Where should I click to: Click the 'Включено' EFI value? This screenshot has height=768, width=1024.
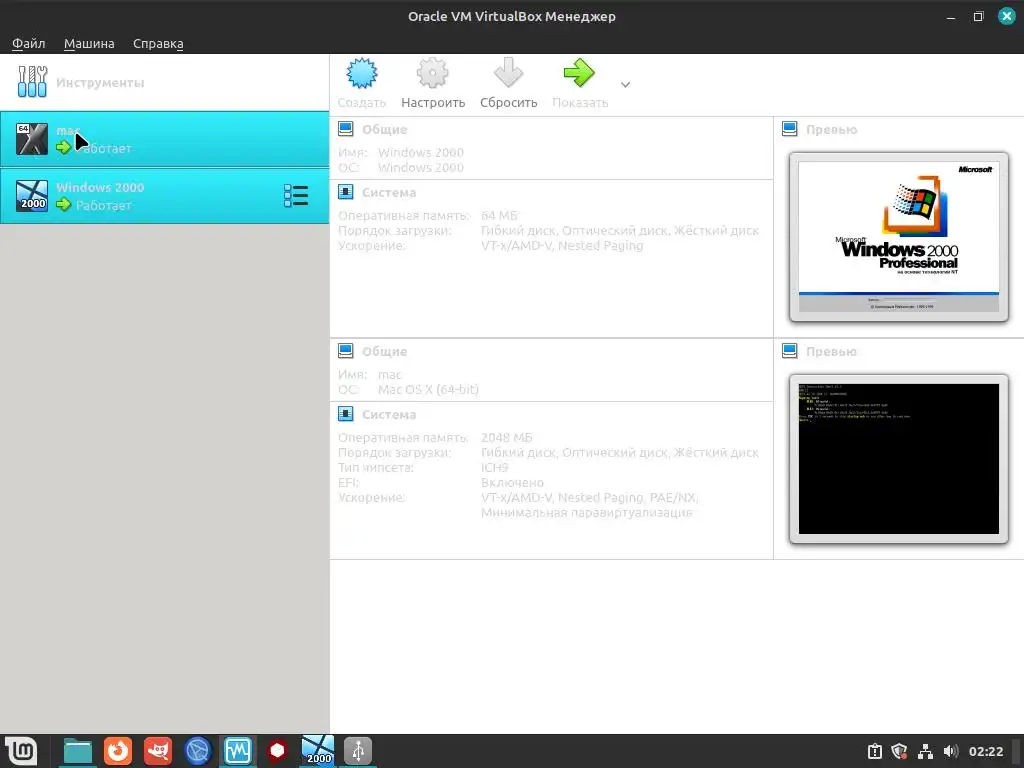513,483
